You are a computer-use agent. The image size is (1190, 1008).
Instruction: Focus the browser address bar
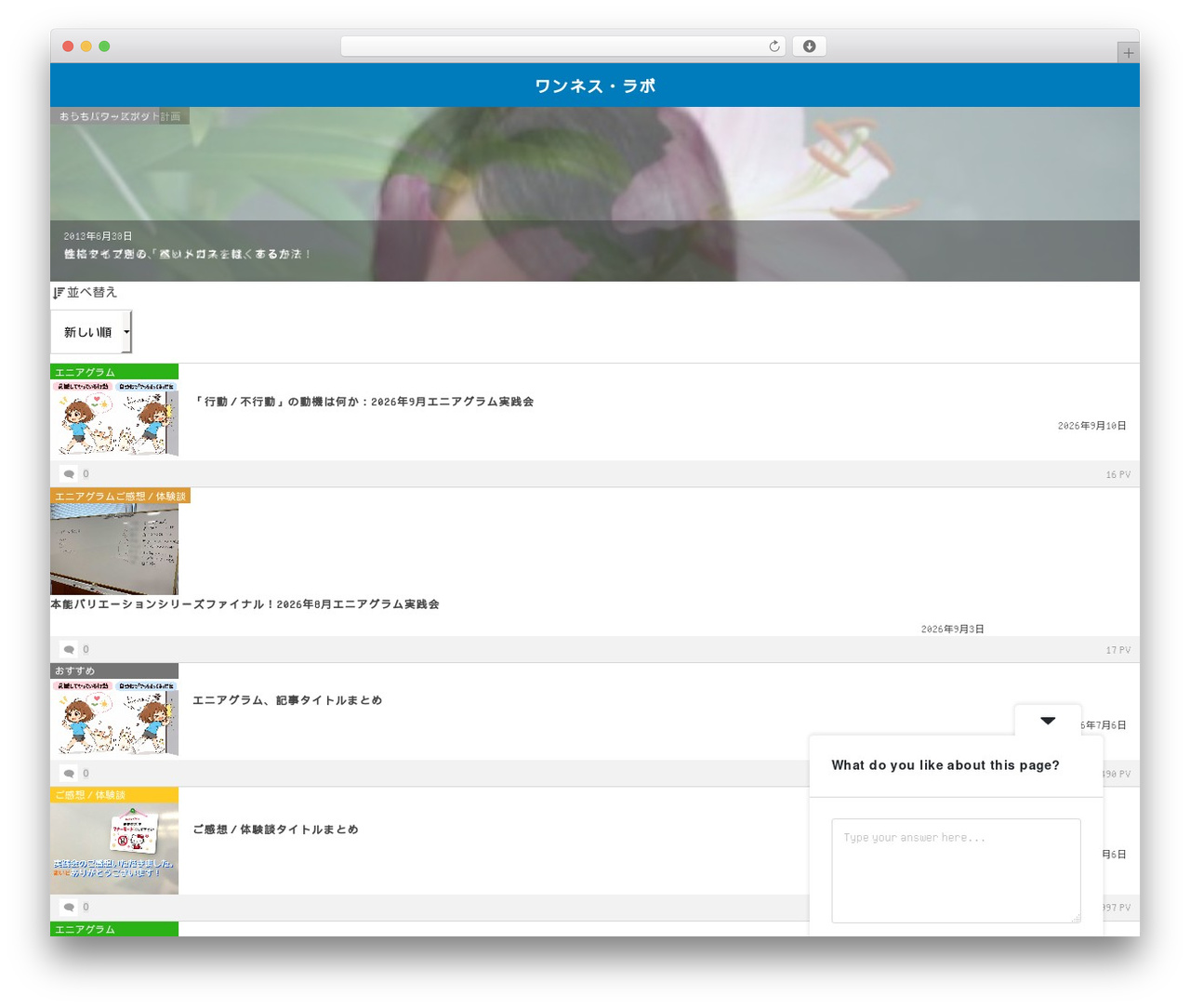563,46
